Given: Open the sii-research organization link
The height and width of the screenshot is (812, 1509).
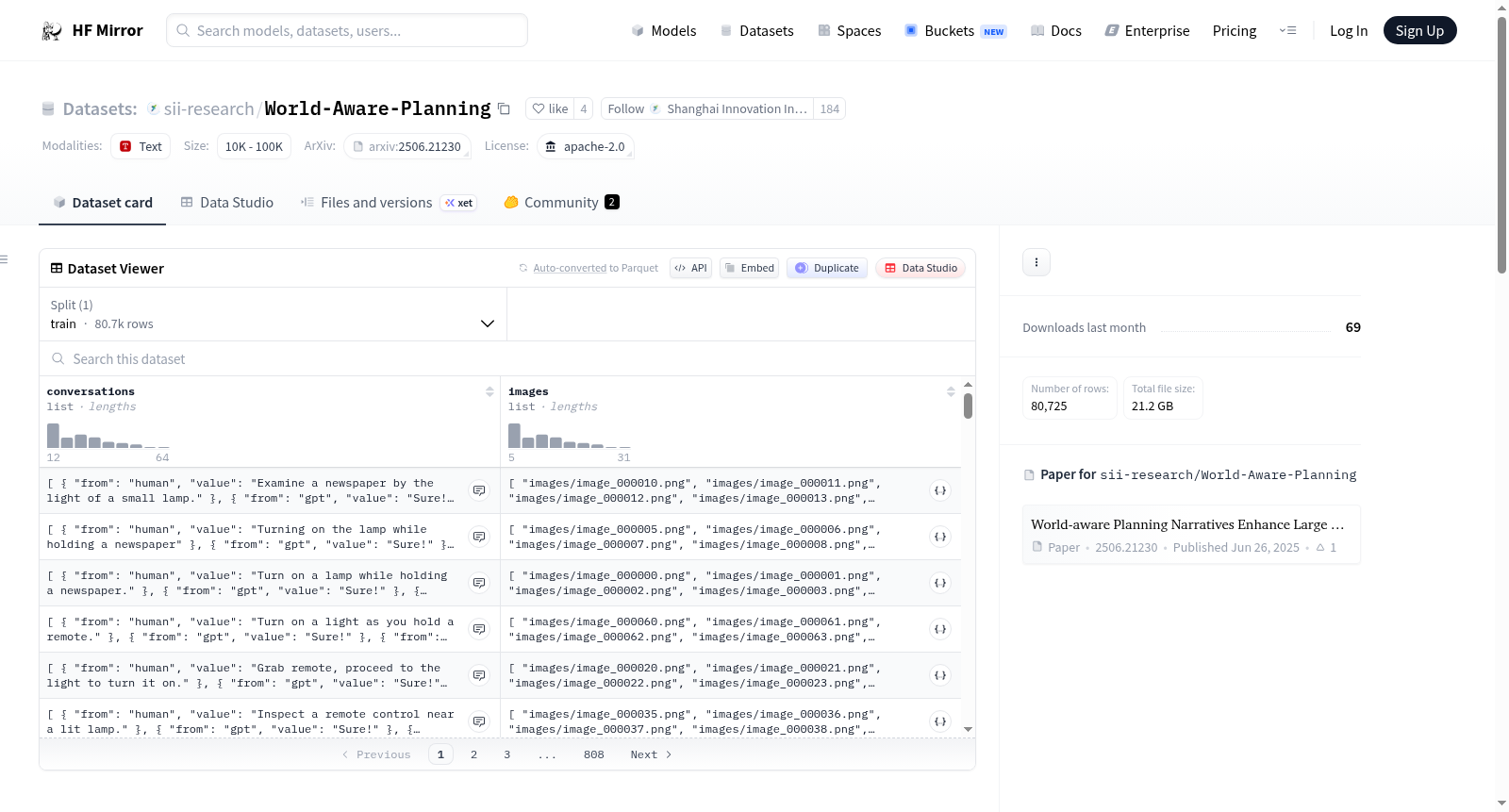Looking at the screenshot, I should [x=209, y=109].
